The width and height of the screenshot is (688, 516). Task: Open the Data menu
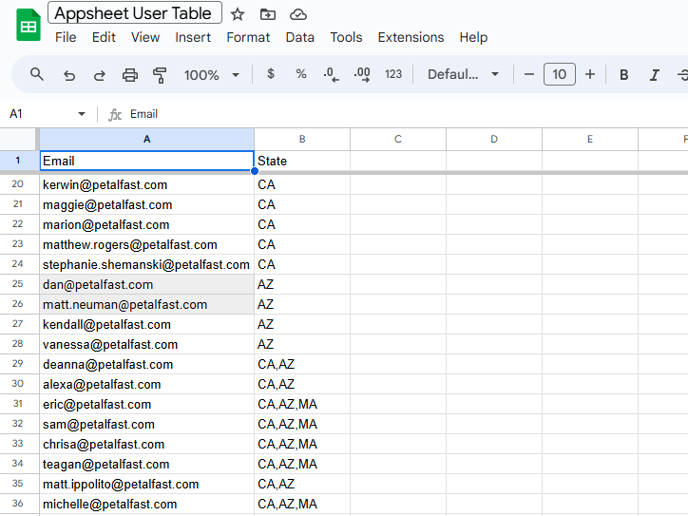(300, 37)
